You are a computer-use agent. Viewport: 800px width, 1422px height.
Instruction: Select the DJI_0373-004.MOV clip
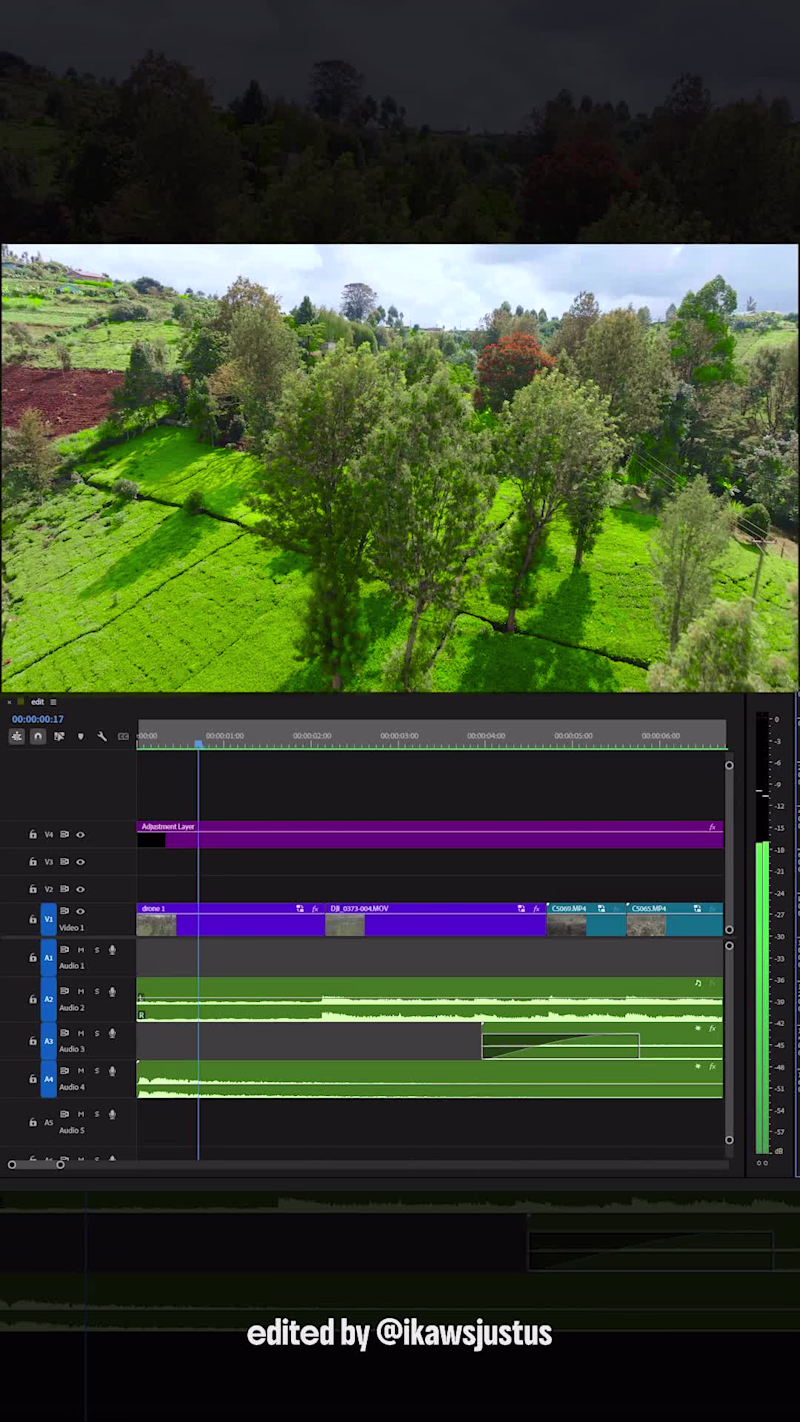(x=435, y=919)
